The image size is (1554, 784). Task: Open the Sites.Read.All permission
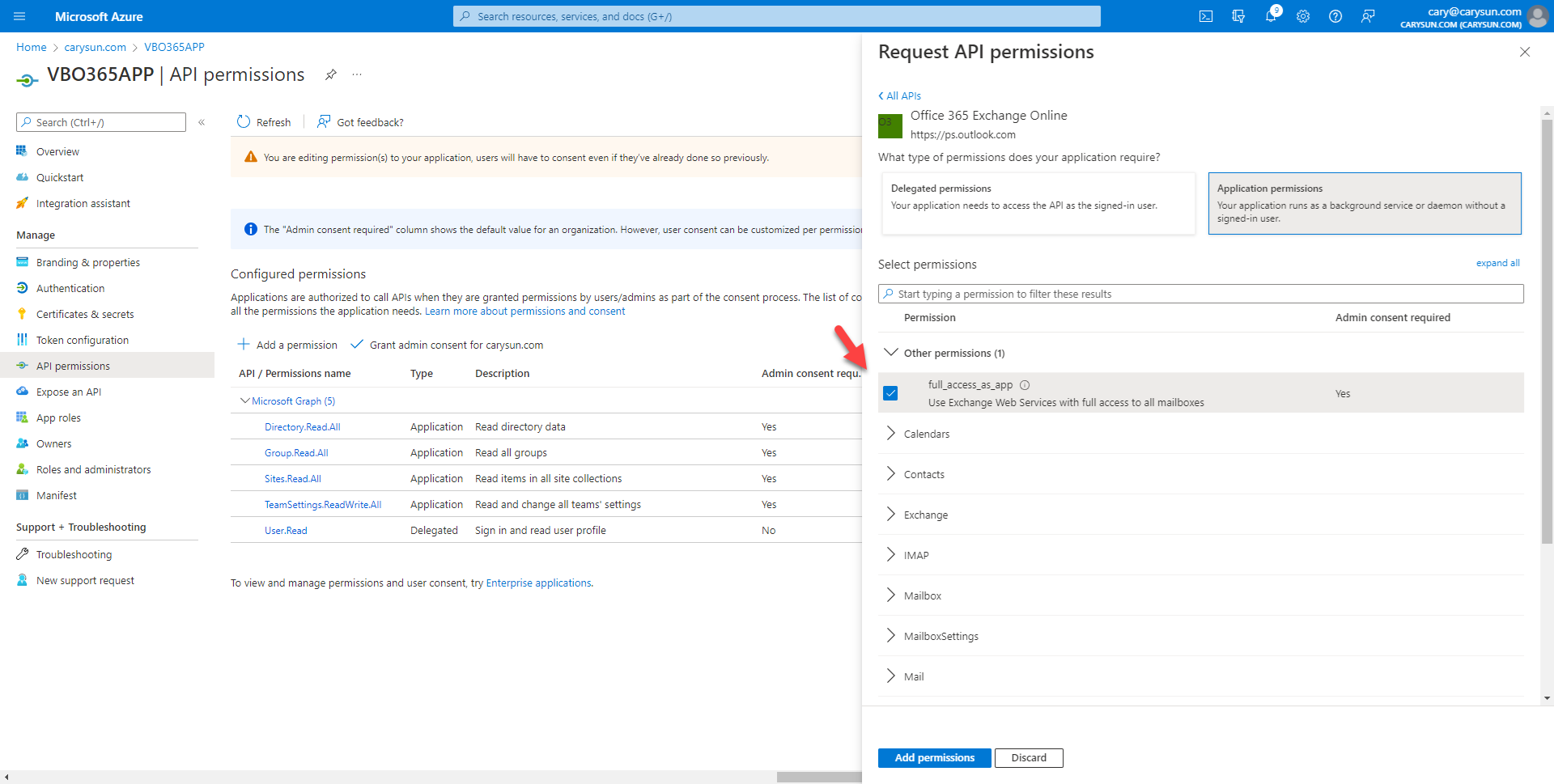click(292, 479)
